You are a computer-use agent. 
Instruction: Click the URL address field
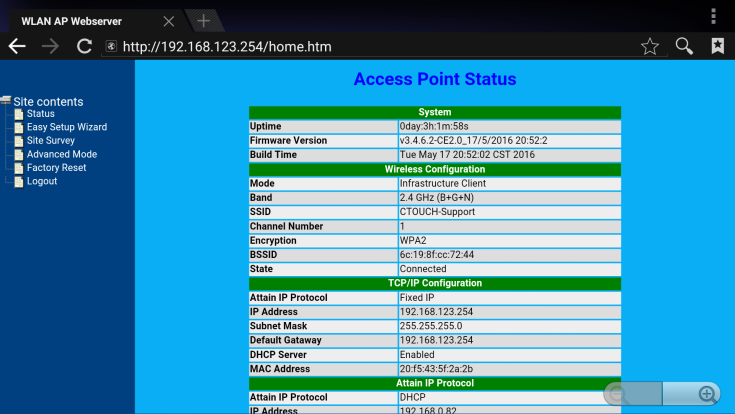click(x=370, y=46)
